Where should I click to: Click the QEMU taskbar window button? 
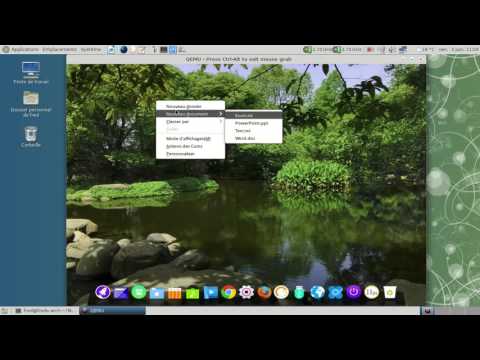[113, 310]
